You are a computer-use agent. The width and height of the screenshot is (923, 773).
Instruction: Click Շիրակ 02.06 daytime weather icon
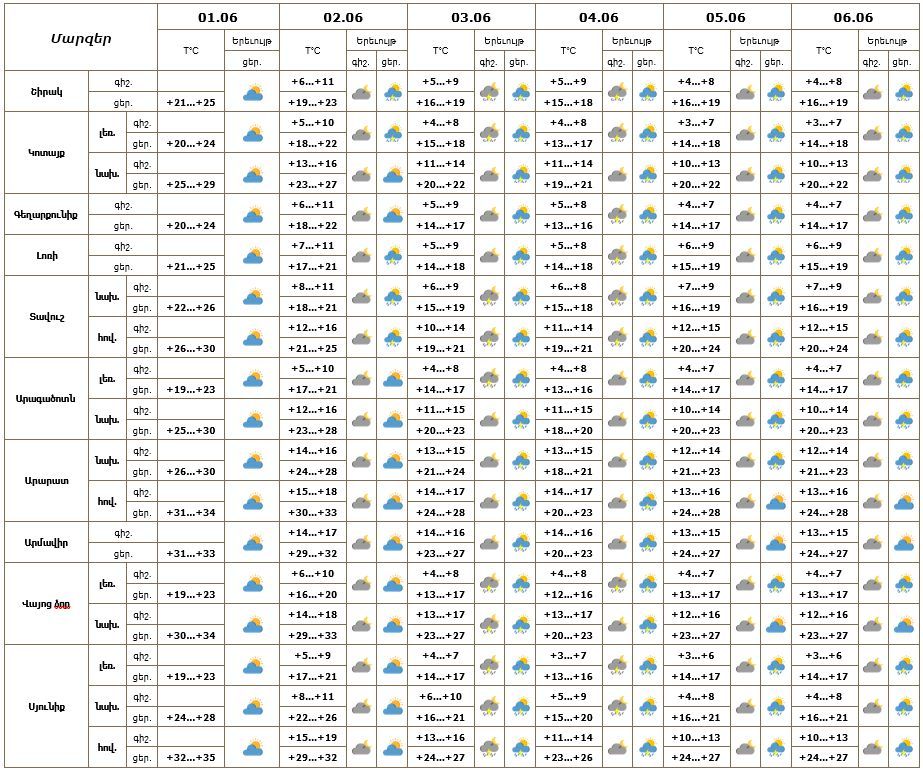tap(393, 93)
